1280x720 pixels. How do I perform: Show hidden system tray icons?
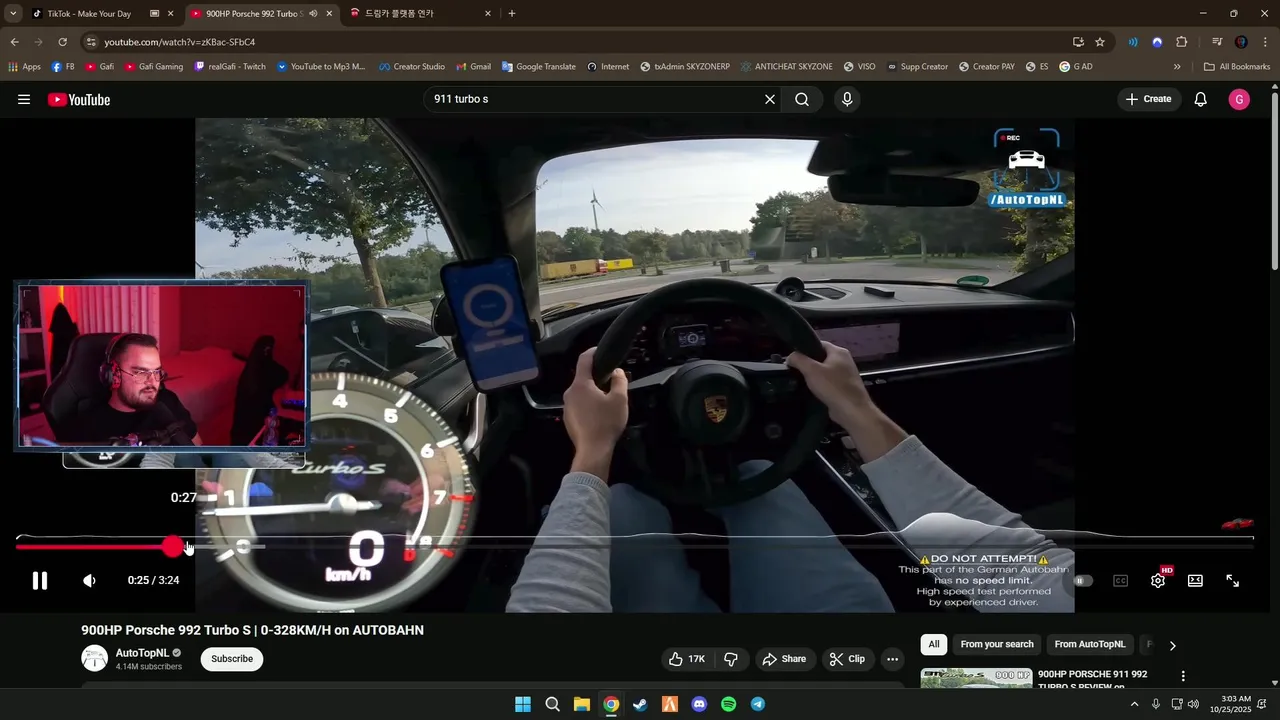point(1134,704)
